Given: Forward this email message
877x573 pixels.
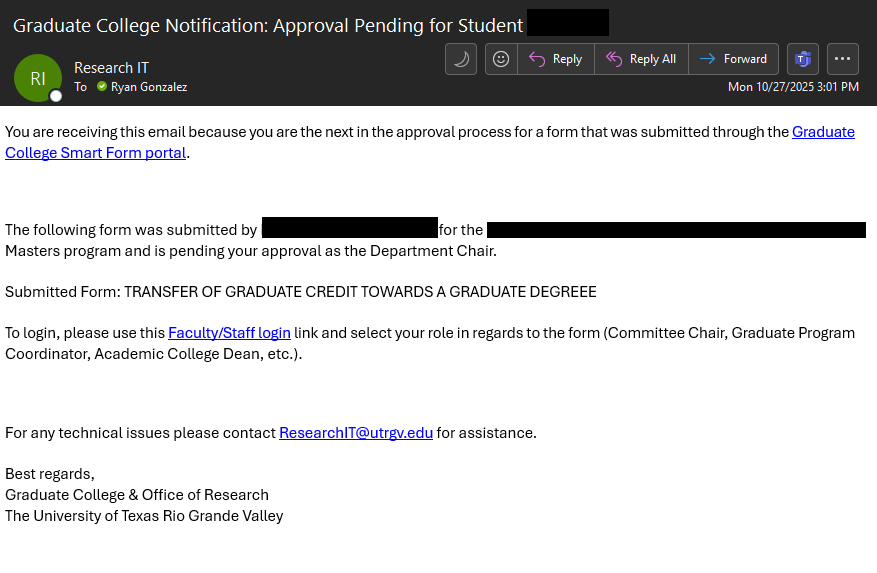Looking at the screenshot, I should (733, 59).
